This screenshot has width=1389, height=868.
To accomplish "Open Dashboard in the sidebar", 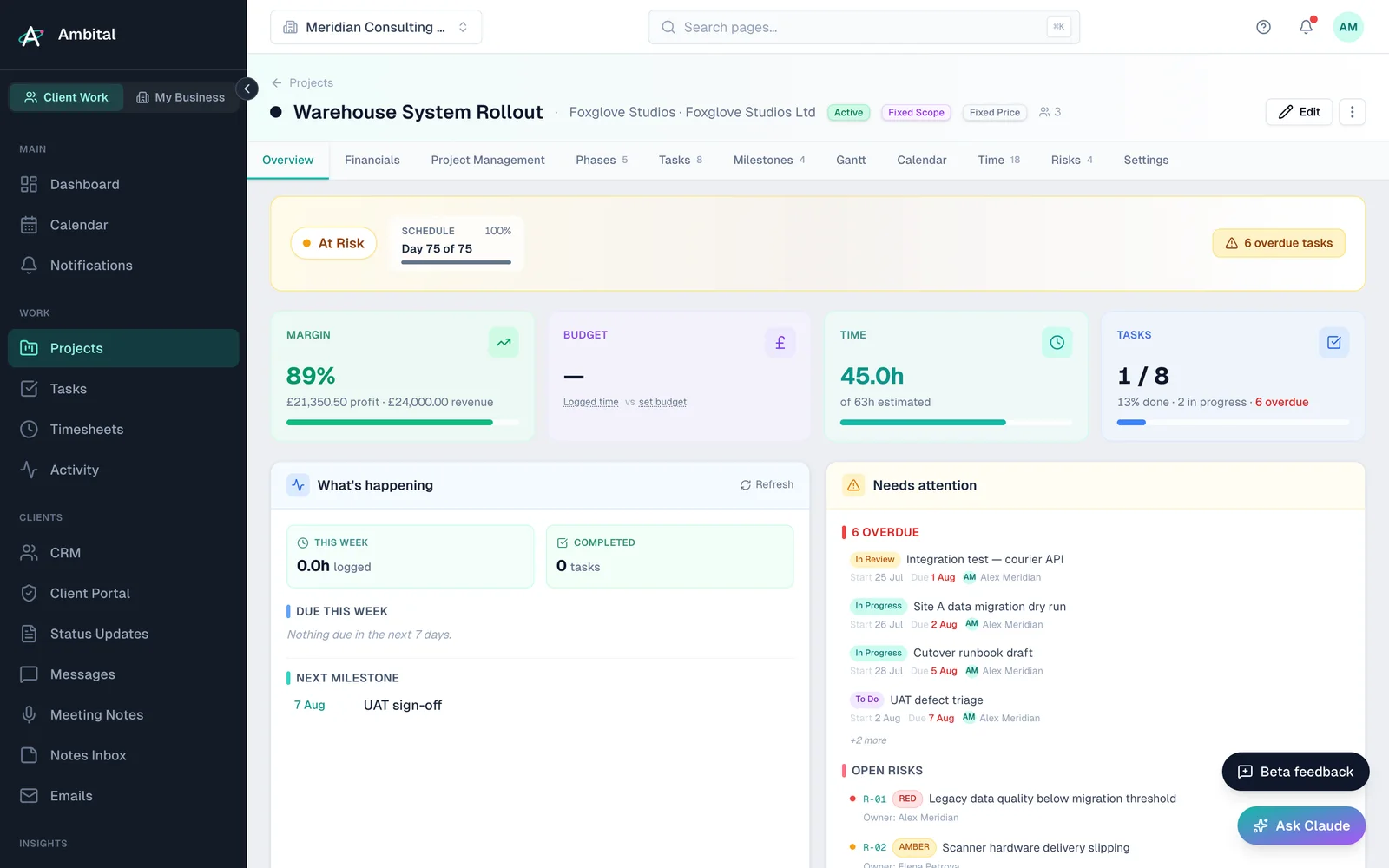I will tap(123, 184).
